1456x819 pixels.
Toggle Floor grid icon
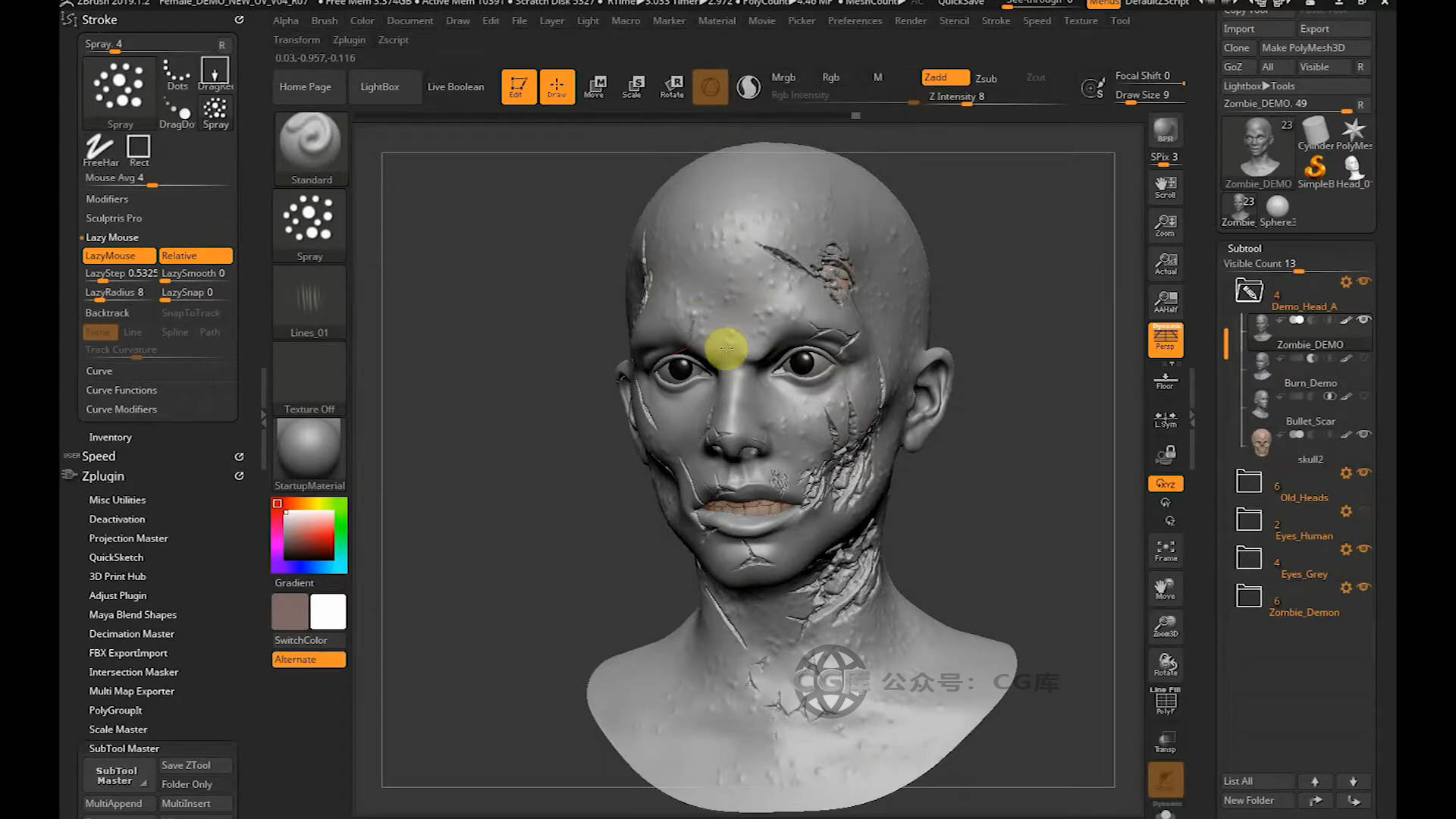(1166, 380)
